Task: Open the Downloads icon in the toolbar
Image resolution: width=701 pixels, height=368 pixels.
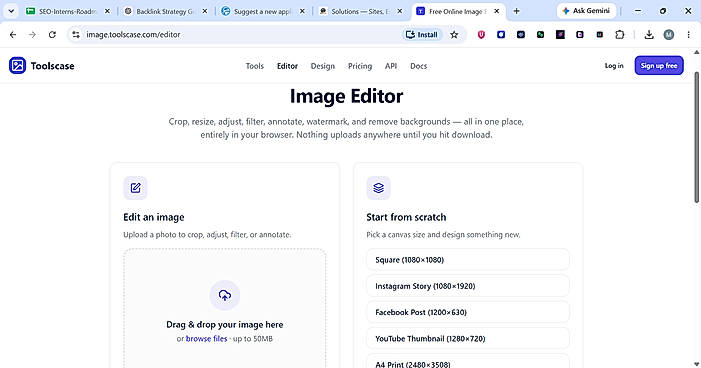Action: pyautogui.click(x=649, y=34)
